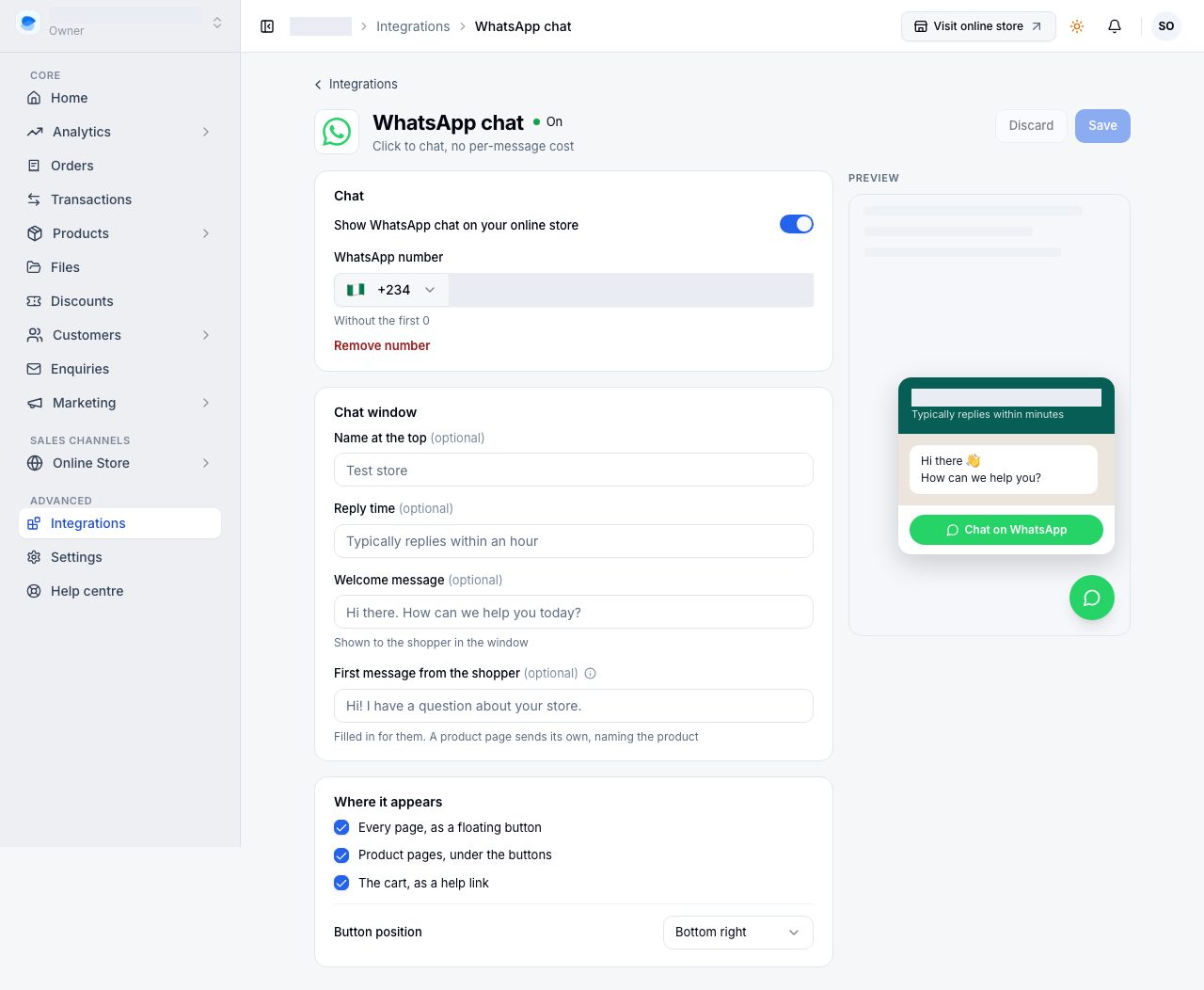Click info icon beside First message label
The width and height of the screenshot is (1204, 990).
click(x=591, y=674)
